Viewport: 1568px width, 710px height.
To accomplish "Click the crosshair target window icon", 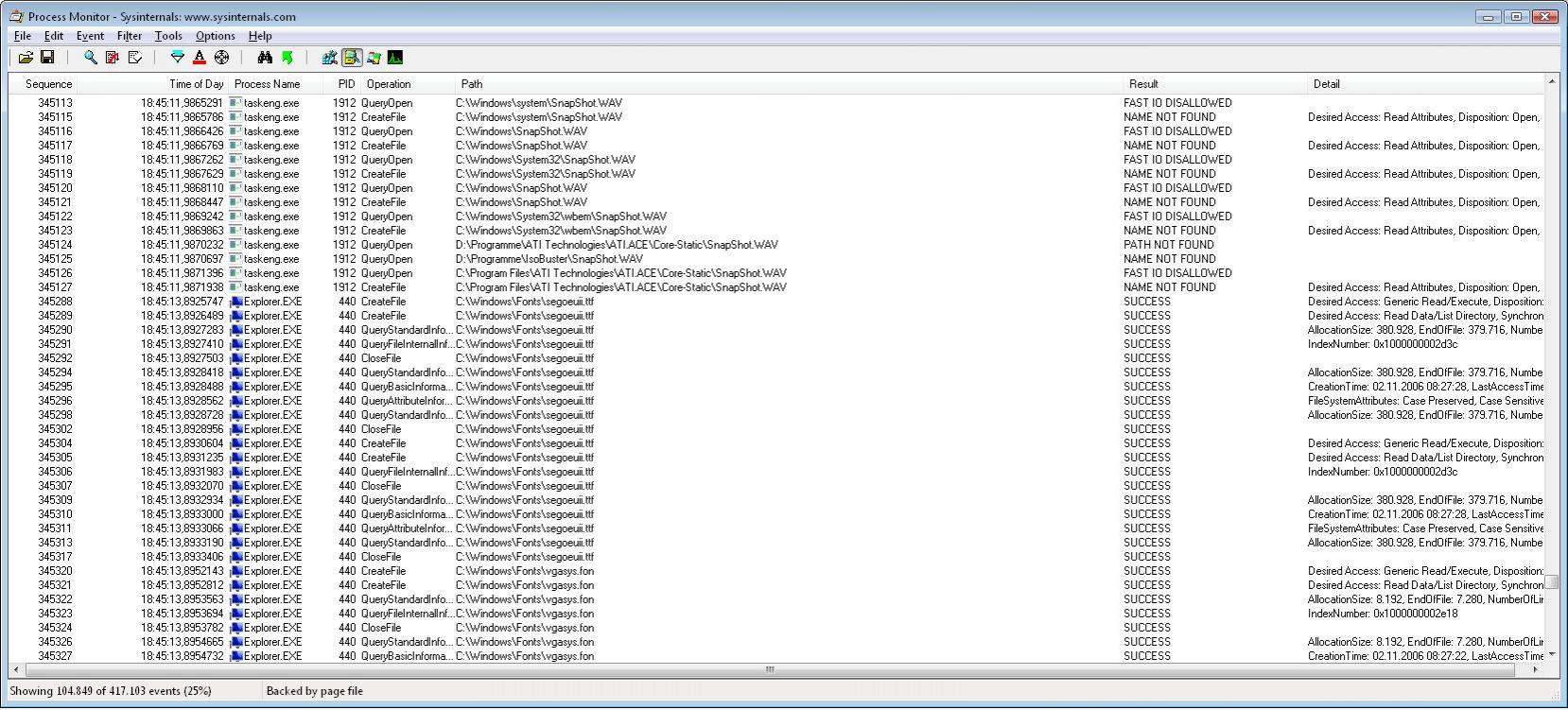I will 221,58.
